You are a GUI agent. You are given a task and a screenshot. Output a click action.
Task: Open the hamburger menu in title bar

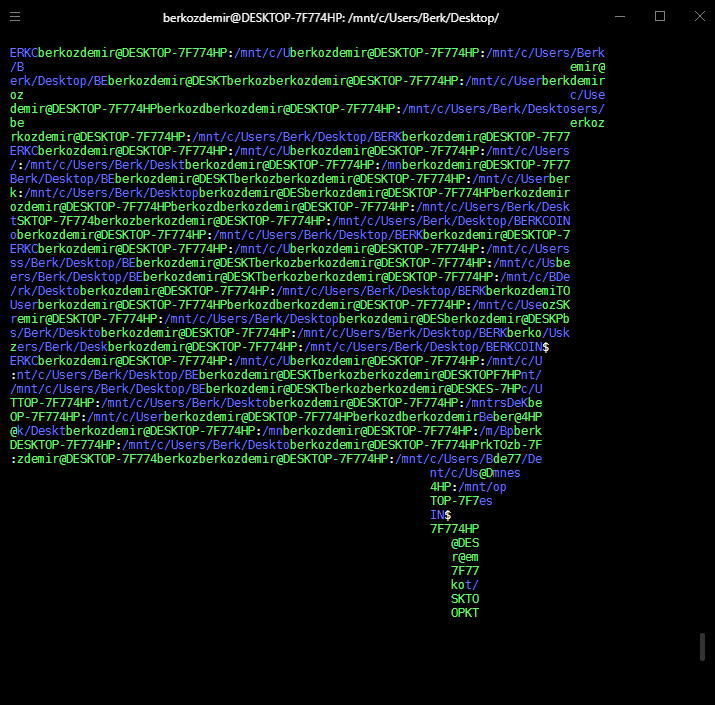coord(15,17)
